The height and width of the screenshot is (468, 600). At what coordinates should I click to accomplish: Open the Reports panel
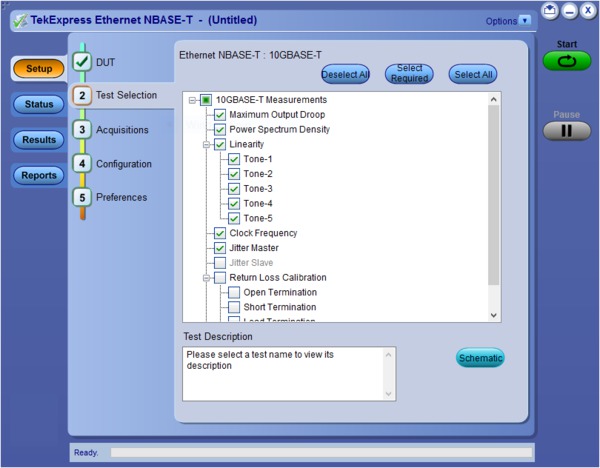pyautogui.click(x=39, y=176)
